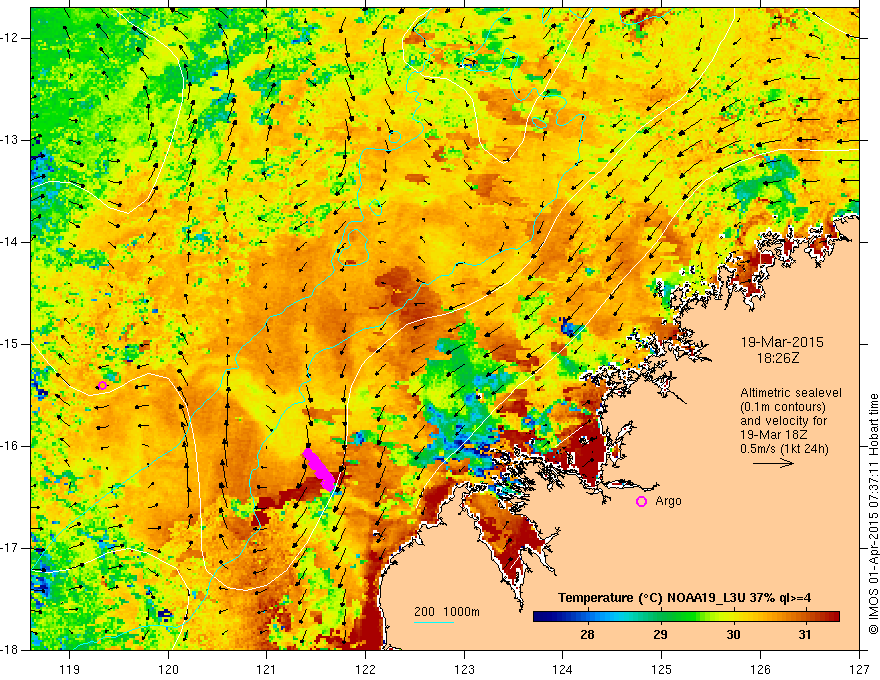Click latitude axis label '-12'
This screenshot has height=680, width=880.
[x=11, y=38]
